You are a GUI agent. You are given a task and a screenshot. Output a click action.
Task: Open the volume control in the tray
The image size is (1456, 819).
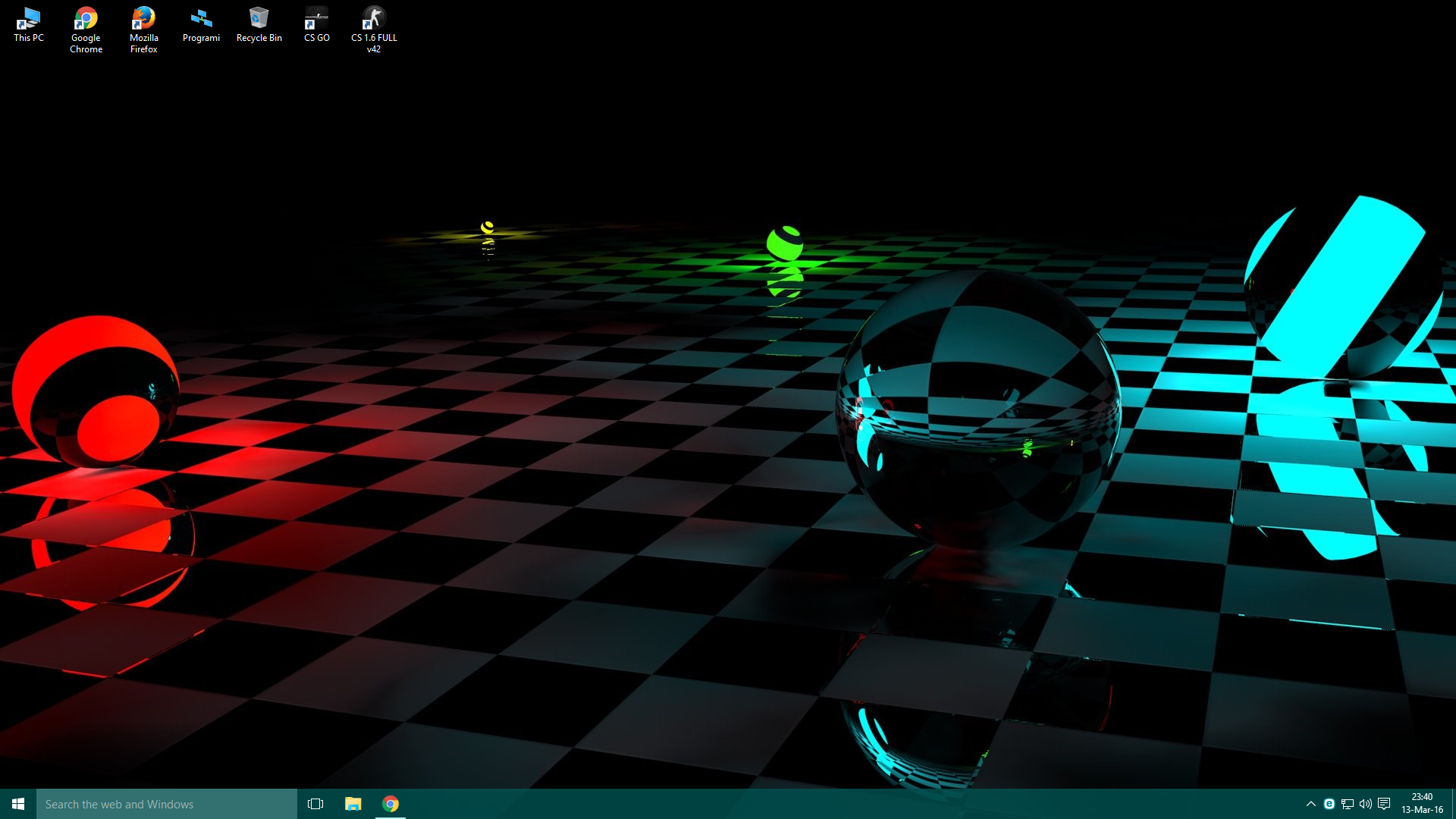1366,804
